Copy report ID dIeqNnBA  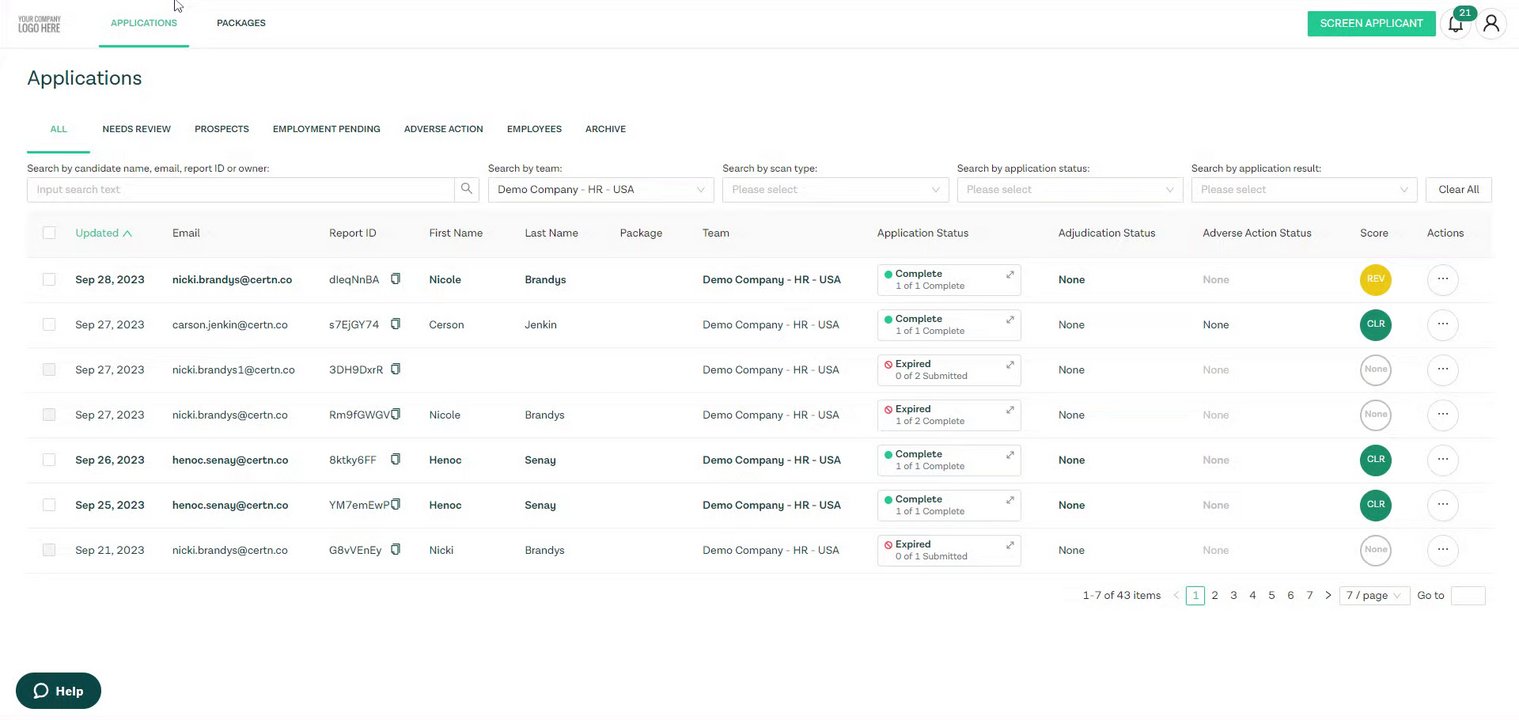(x=395, y=279)
